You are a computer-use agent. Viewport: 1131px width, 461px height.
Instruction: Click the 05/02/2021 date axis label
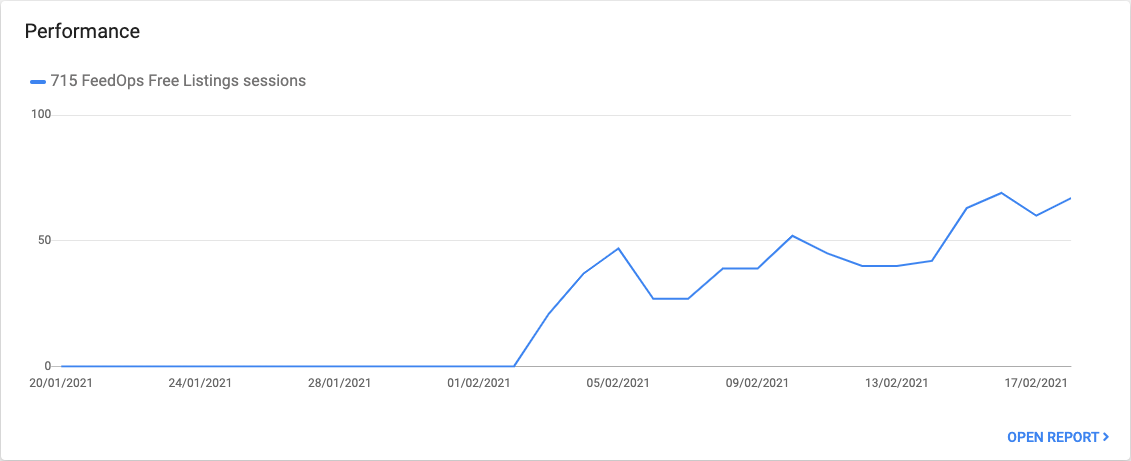click(618, 383)
